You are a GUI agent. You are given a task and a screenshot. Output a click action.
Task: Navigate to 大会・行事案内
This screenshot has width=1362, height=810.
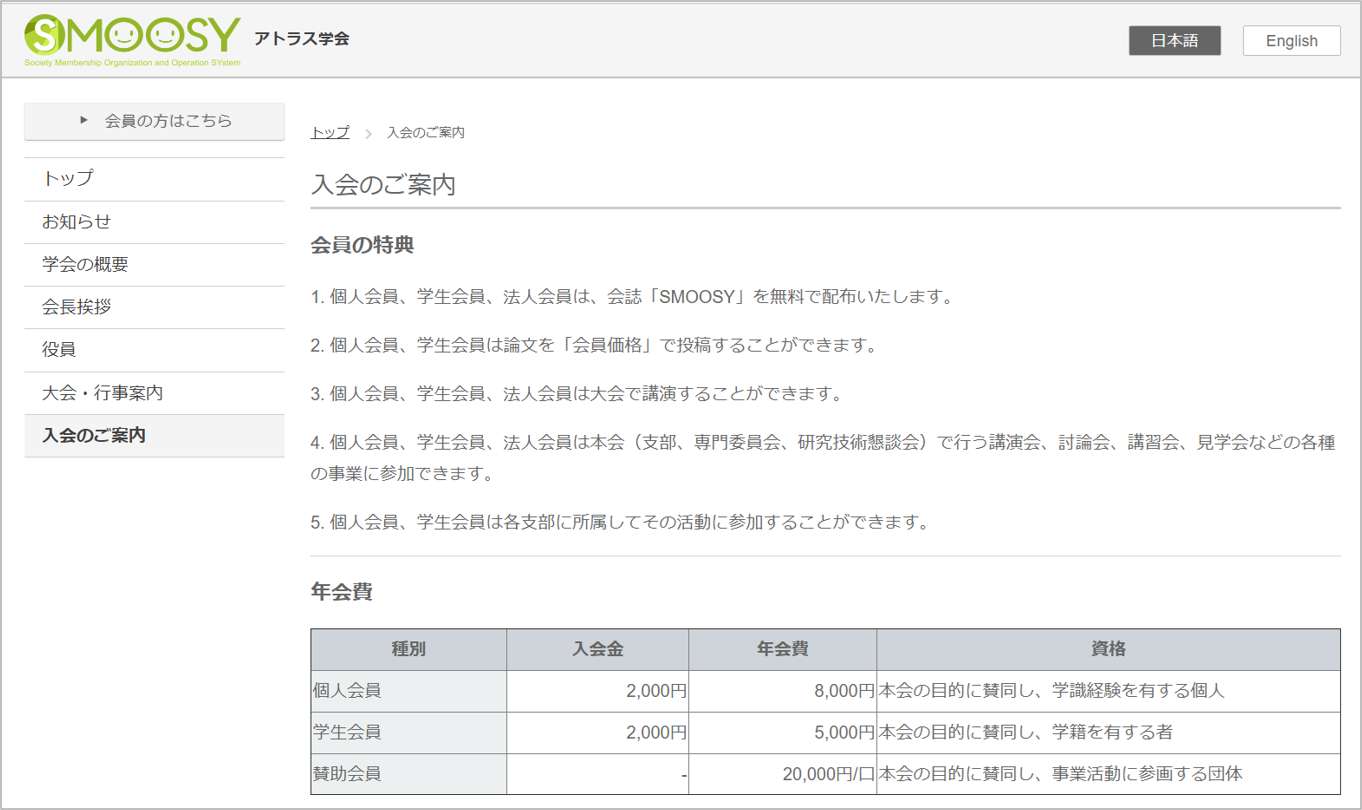(x=102, y=393)
